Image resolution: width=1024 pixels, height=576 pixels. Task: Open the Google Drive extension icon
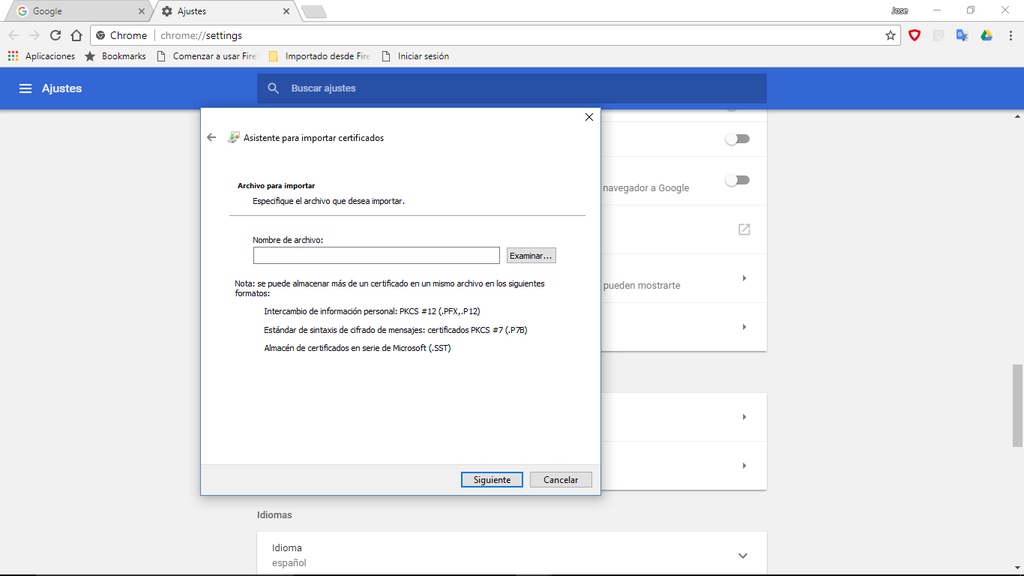point(986,35)
